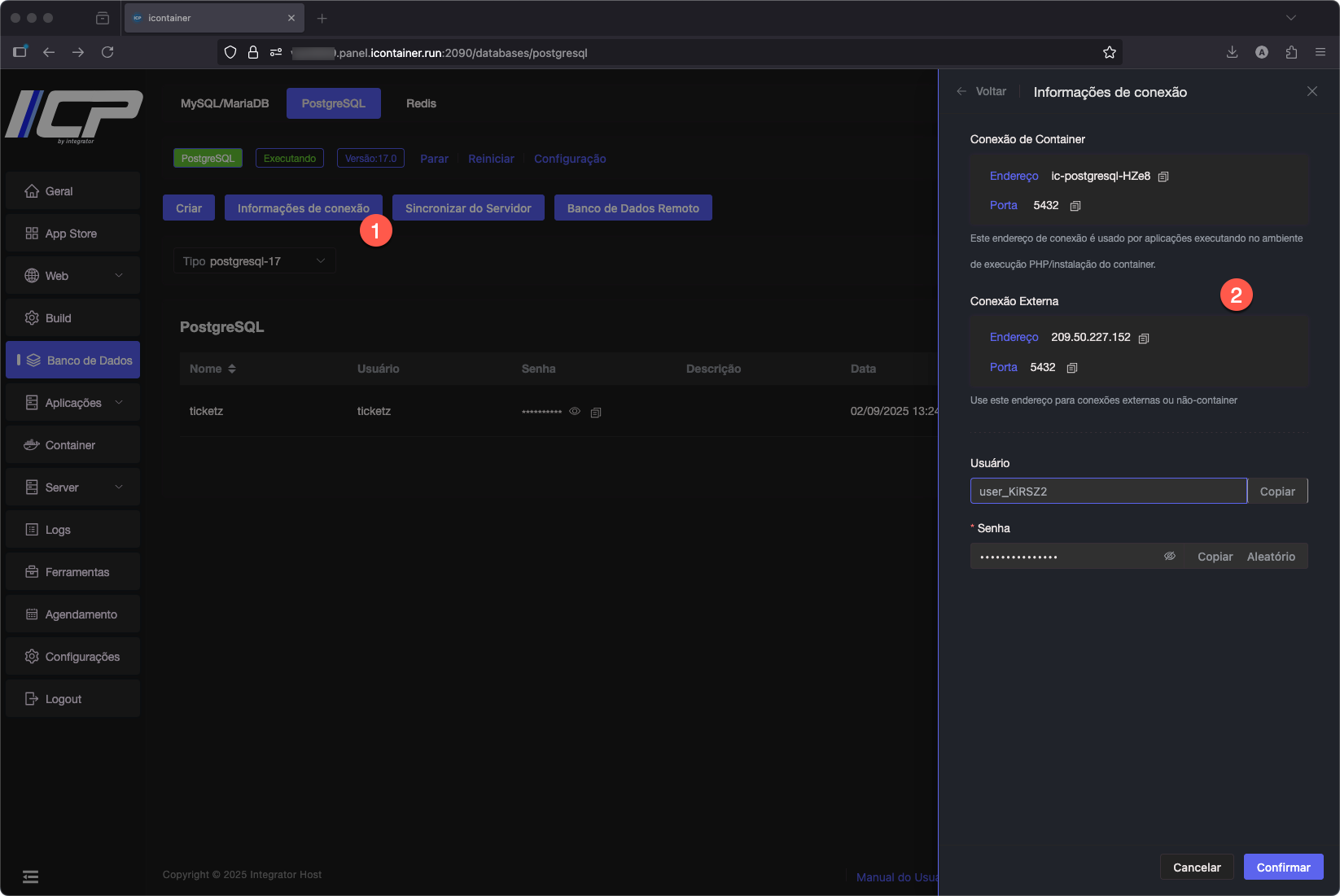
Task: Copy the external connection port value
Action: [x=1071, y=368]
